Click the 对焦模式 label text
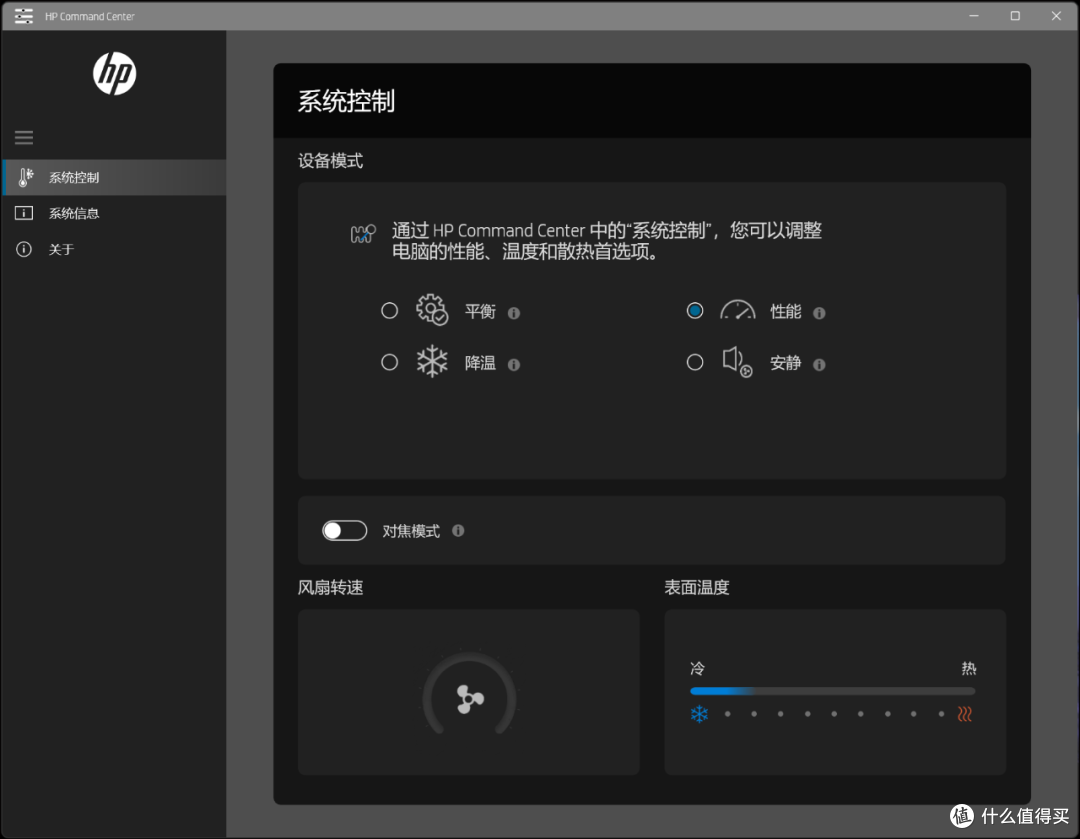 click(411, 531)
